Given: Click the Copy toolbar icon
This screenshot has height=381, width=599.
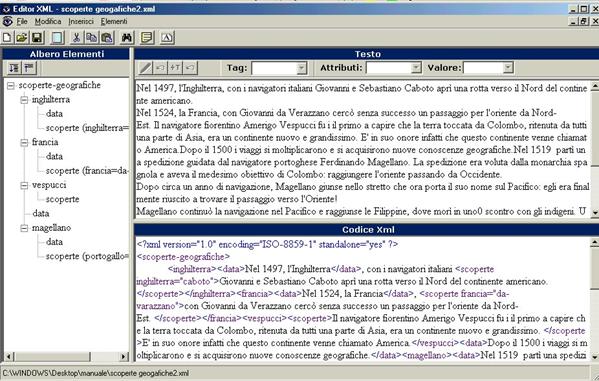Looking at the screenshot, I should 91,37.
